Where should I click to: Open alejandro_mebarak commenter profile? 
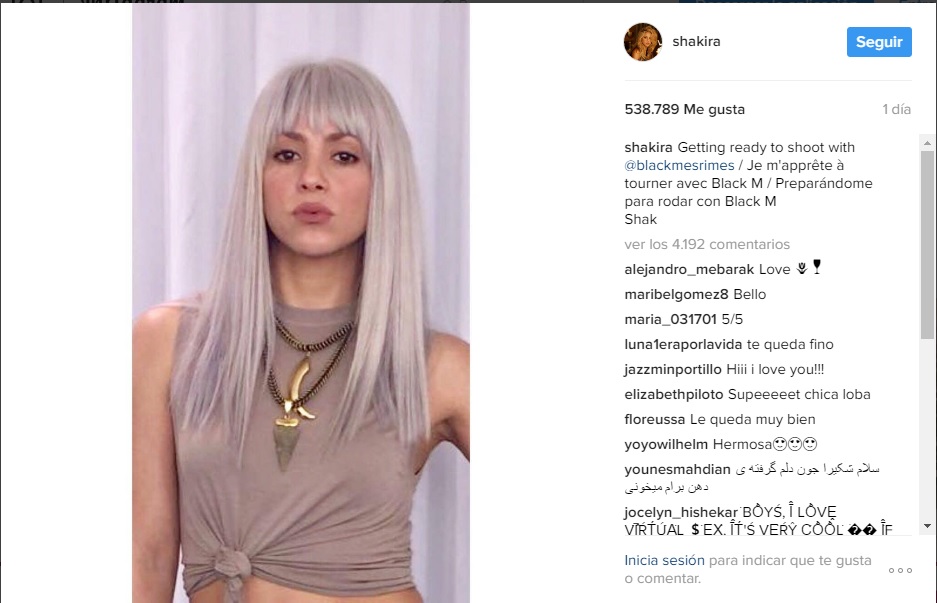[689, 270]
